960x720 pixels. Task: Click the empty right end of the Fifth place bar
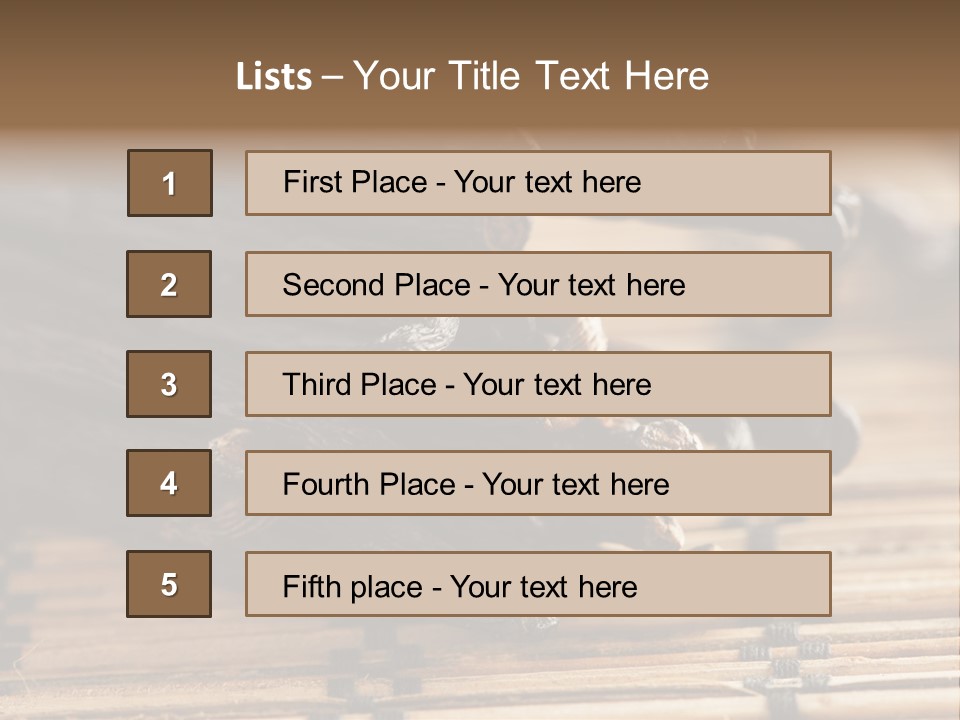pos(760,584)
